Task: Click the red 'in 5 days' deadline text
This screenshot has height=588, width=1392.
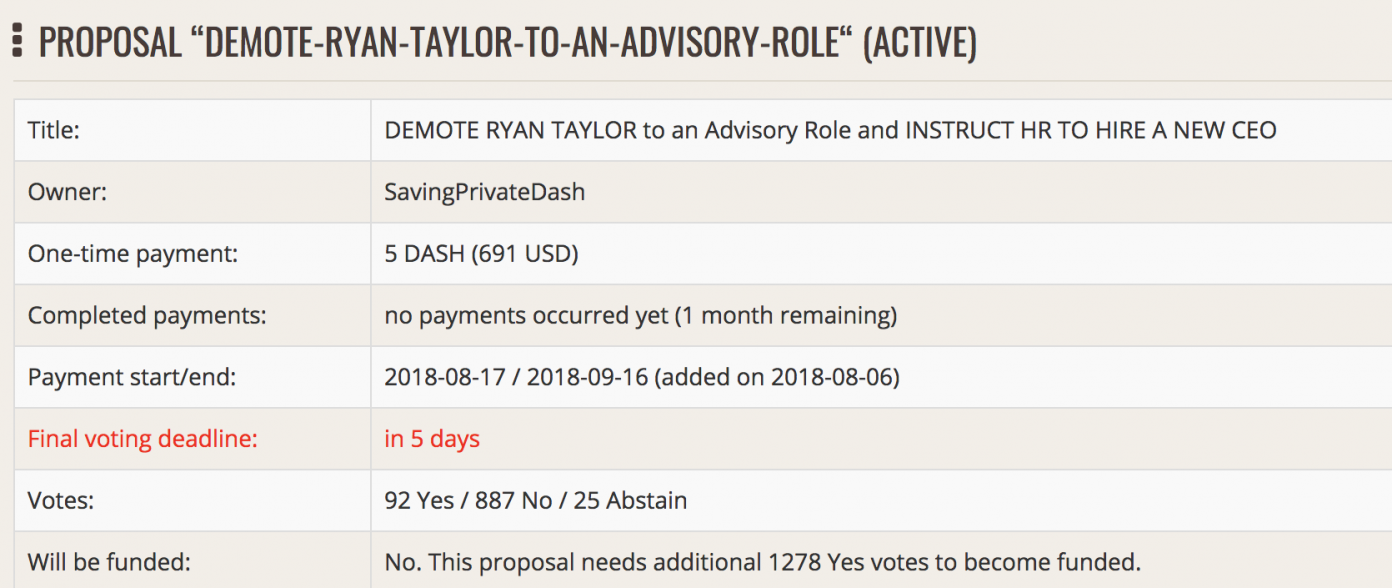Action: click(x=432, y=439)
